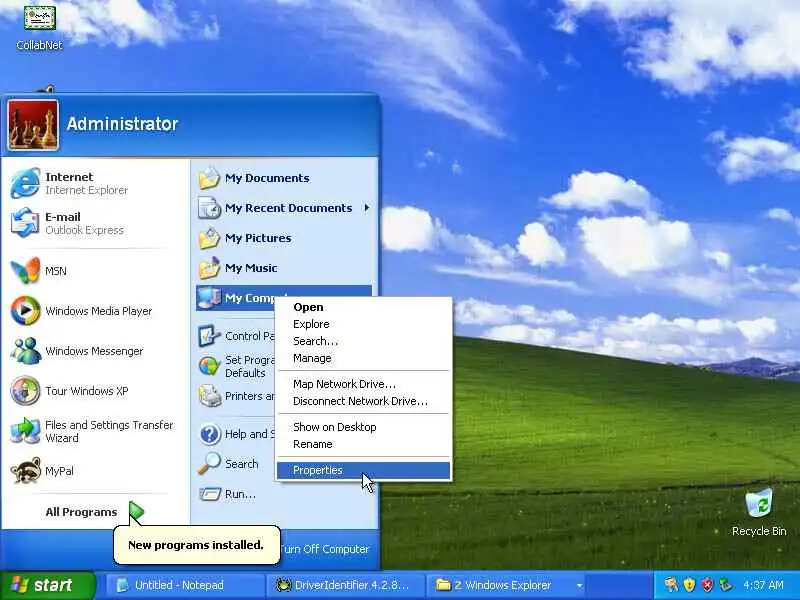
Task: Open the Tour Windows XP icon
Action: coord(25,390)
